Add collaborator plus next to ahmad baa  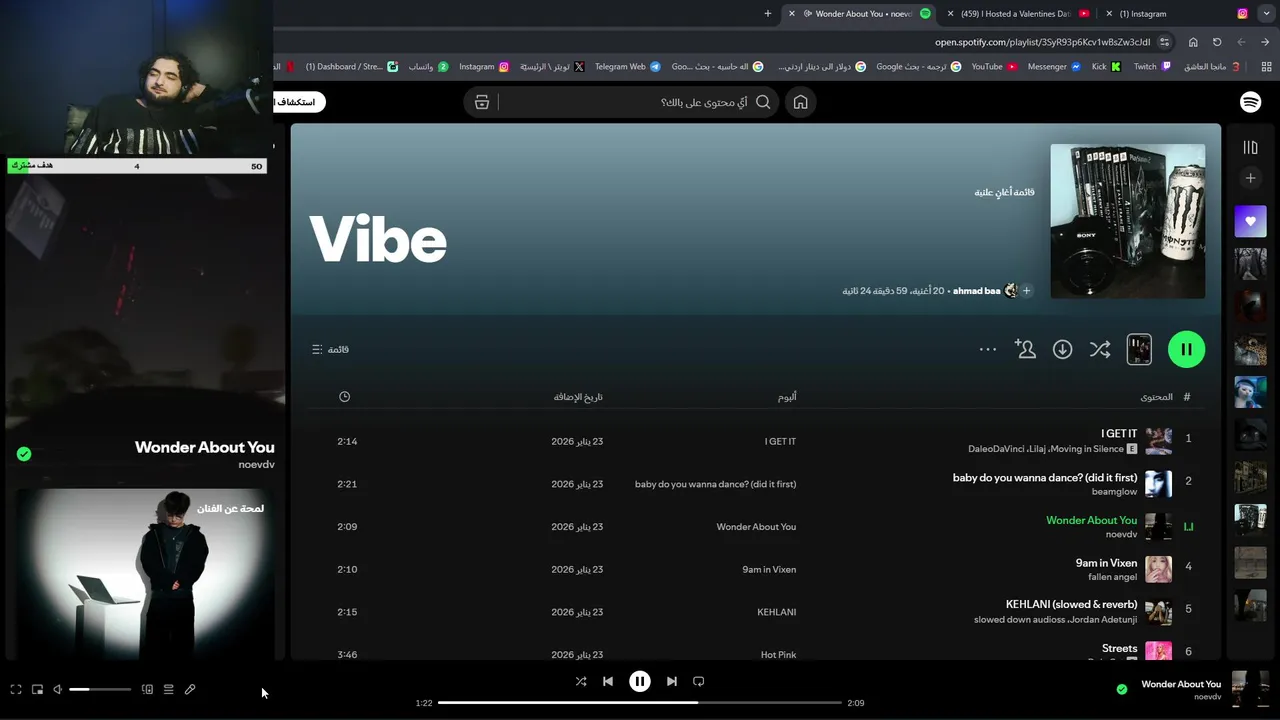click(1026, 291)
